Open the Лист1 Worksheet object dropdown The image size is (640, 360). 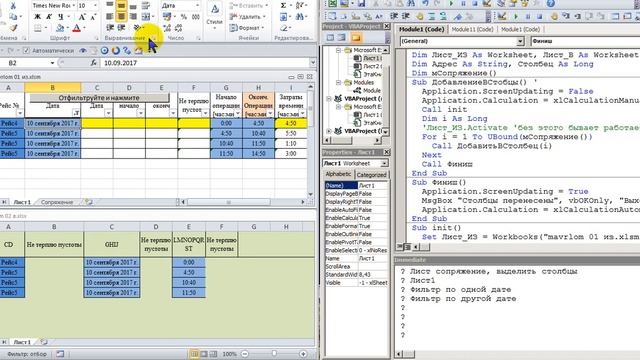tap(384, 163)
